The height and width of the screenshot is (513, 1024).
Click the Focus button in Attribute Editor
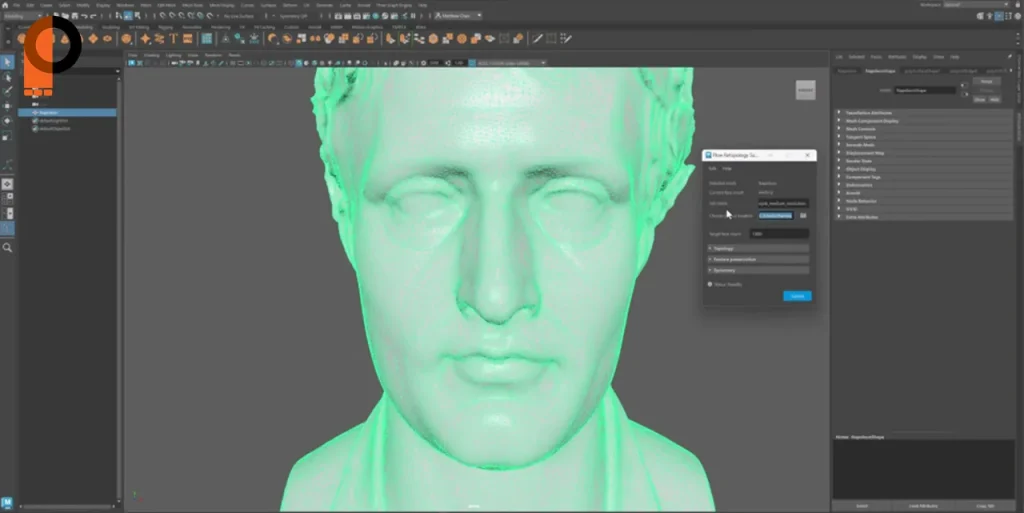pos(986,82)
